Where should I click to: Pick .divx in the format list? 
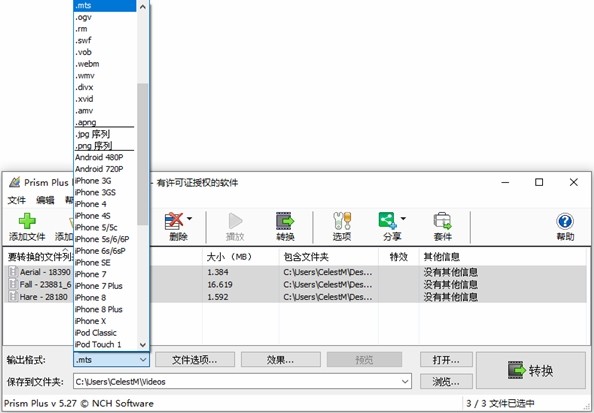105,87
